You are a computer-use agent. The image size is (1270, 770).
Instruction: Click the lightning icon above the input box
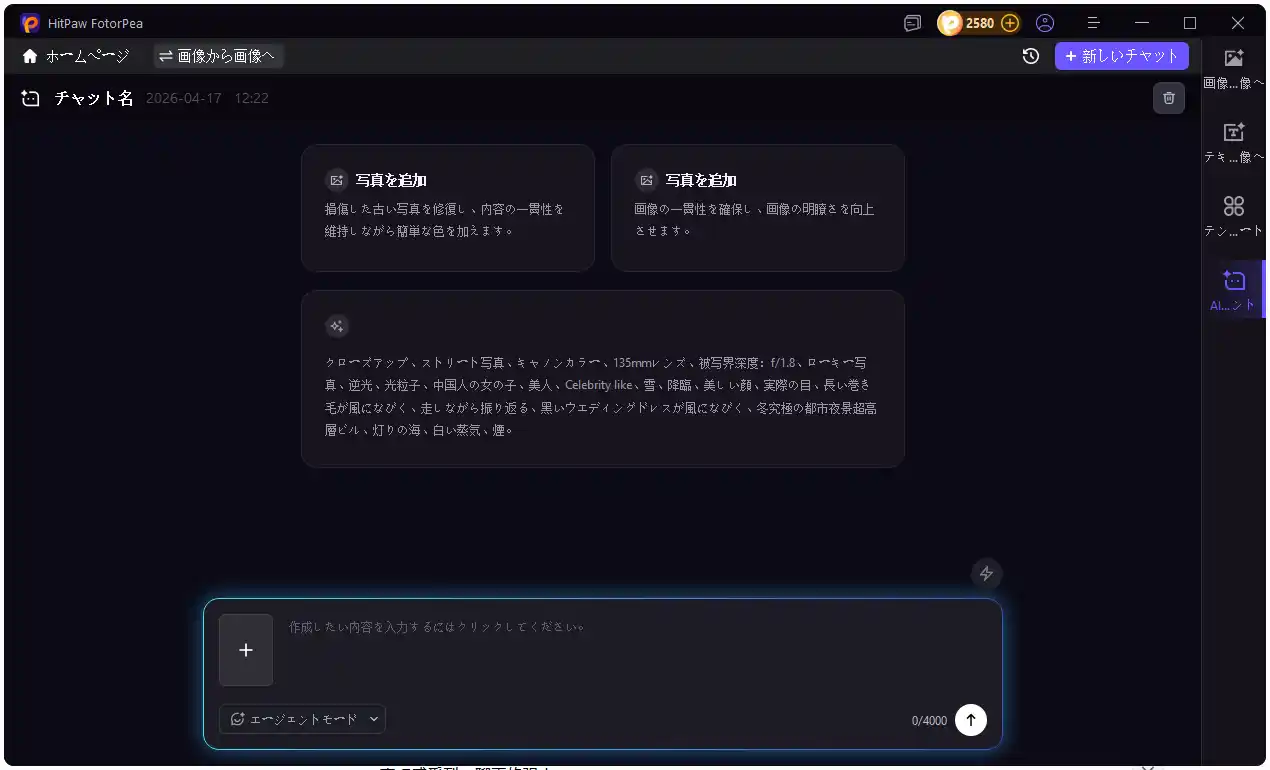986,573
